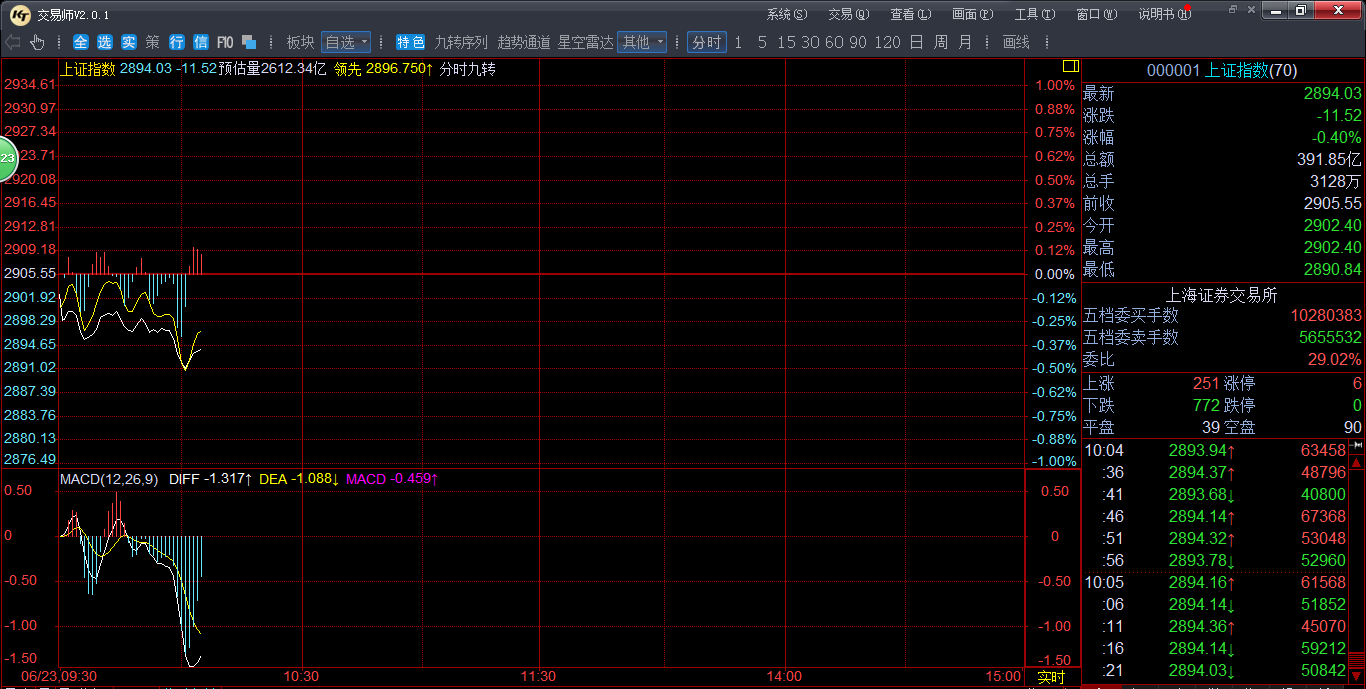
Task: Click the 画线 drawing button
Action: 1016,42
